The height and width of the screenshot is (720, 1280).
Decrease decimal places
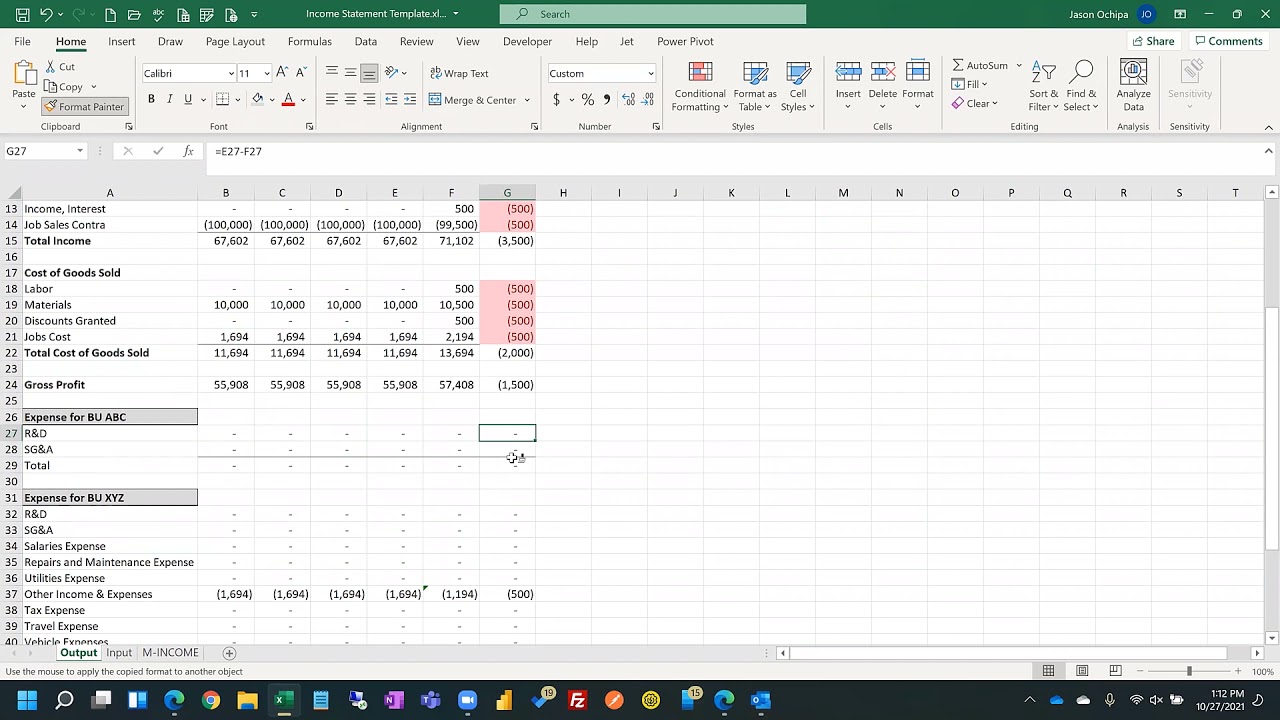pyautogui.click(x=649, y=99)
